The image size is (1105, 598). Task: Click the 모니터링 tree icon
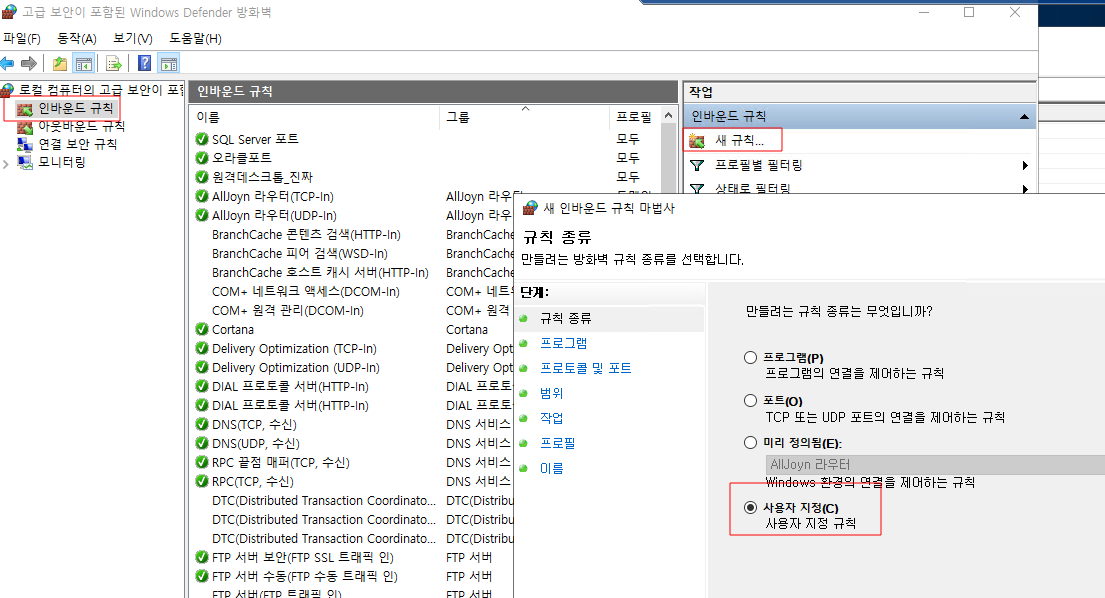pyautogui.click(x=25, y=162)
